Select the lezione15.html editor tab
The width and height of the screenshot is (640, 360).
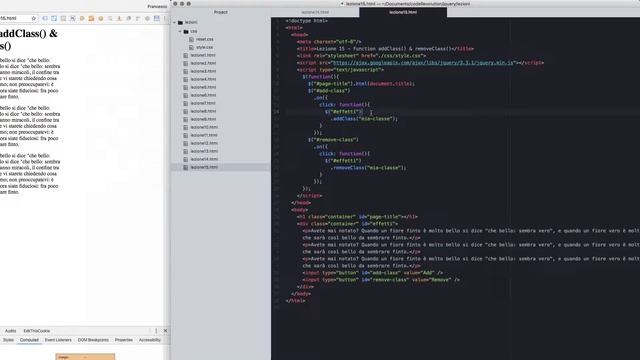pyautogui.click(x=403, y=12)
